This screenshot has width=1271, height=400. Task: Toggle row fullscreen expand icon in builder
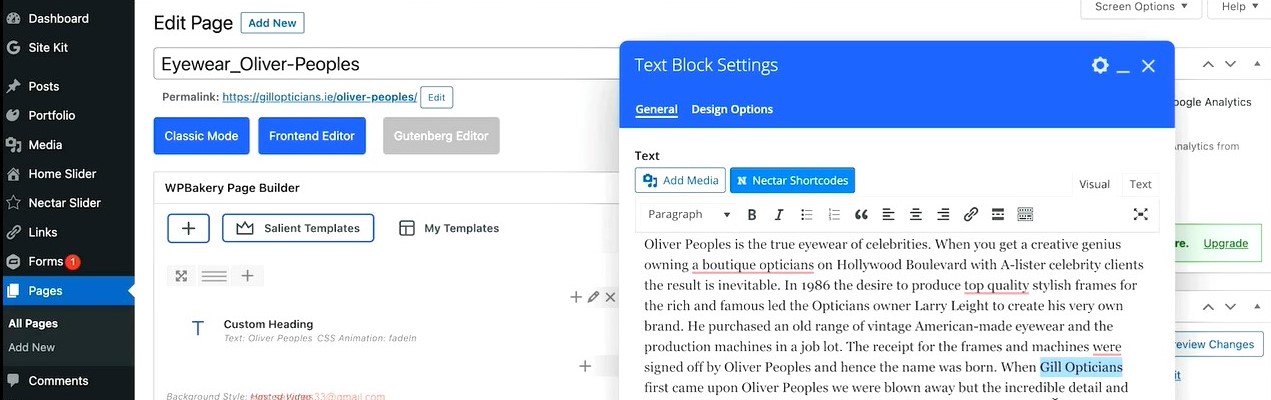click(181, 276)
